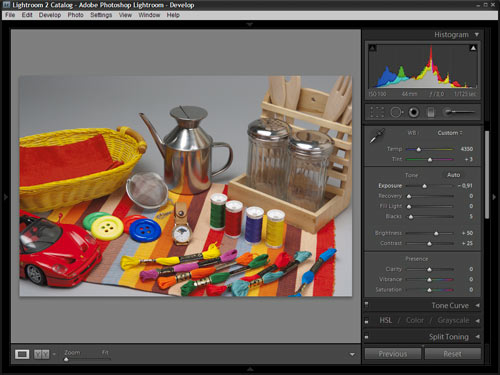
Task: Click the Auto tone button
Action: click(453, 175)
